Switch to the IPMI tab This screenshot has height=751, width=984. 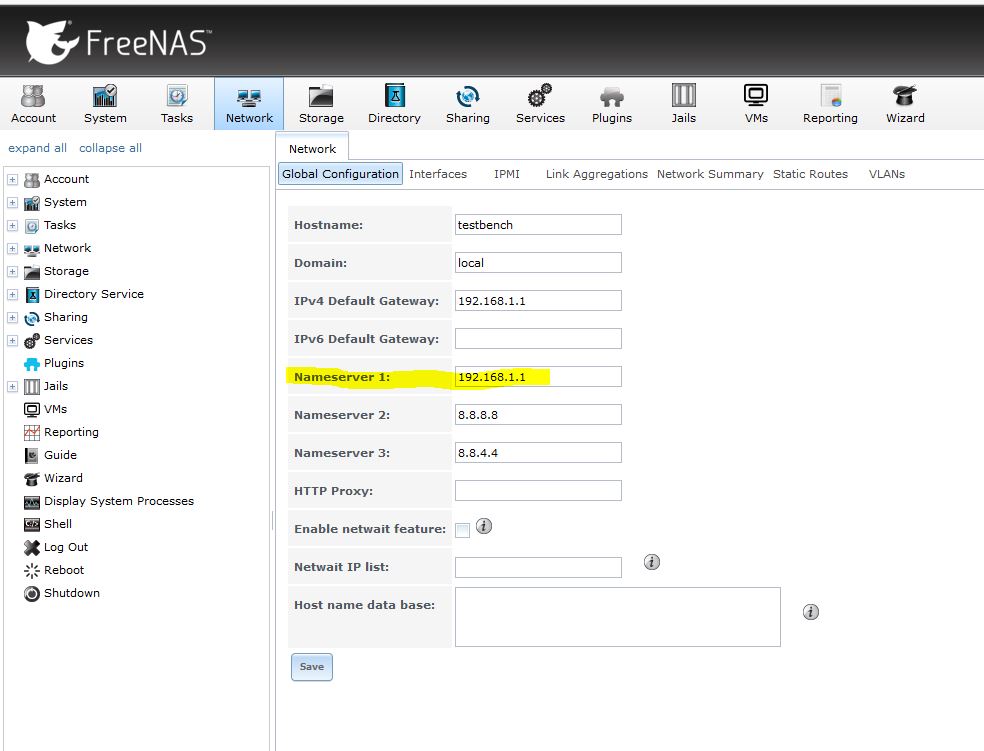(506, 174)
